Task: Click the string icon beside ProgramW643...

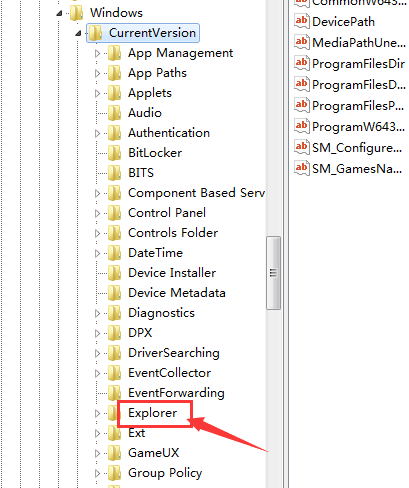Action: (302, 126)
